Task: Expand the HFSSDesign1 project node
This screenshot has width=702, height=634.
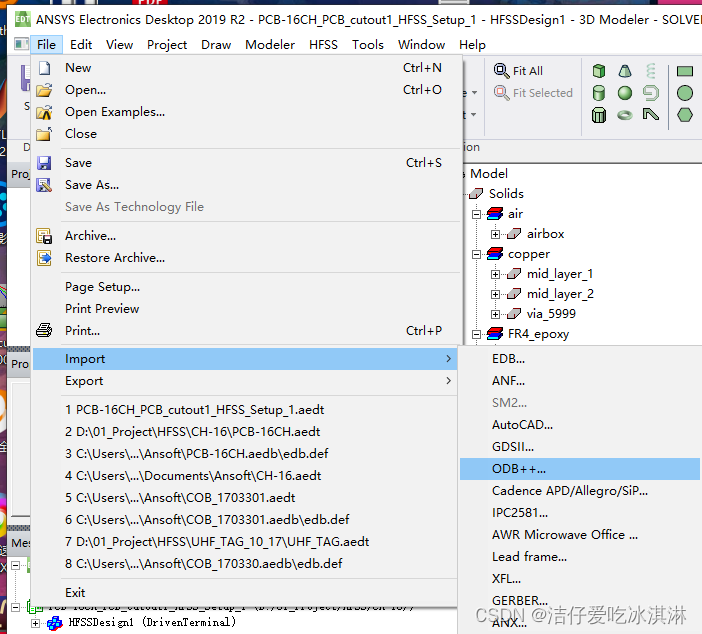Action: point(35,623)
